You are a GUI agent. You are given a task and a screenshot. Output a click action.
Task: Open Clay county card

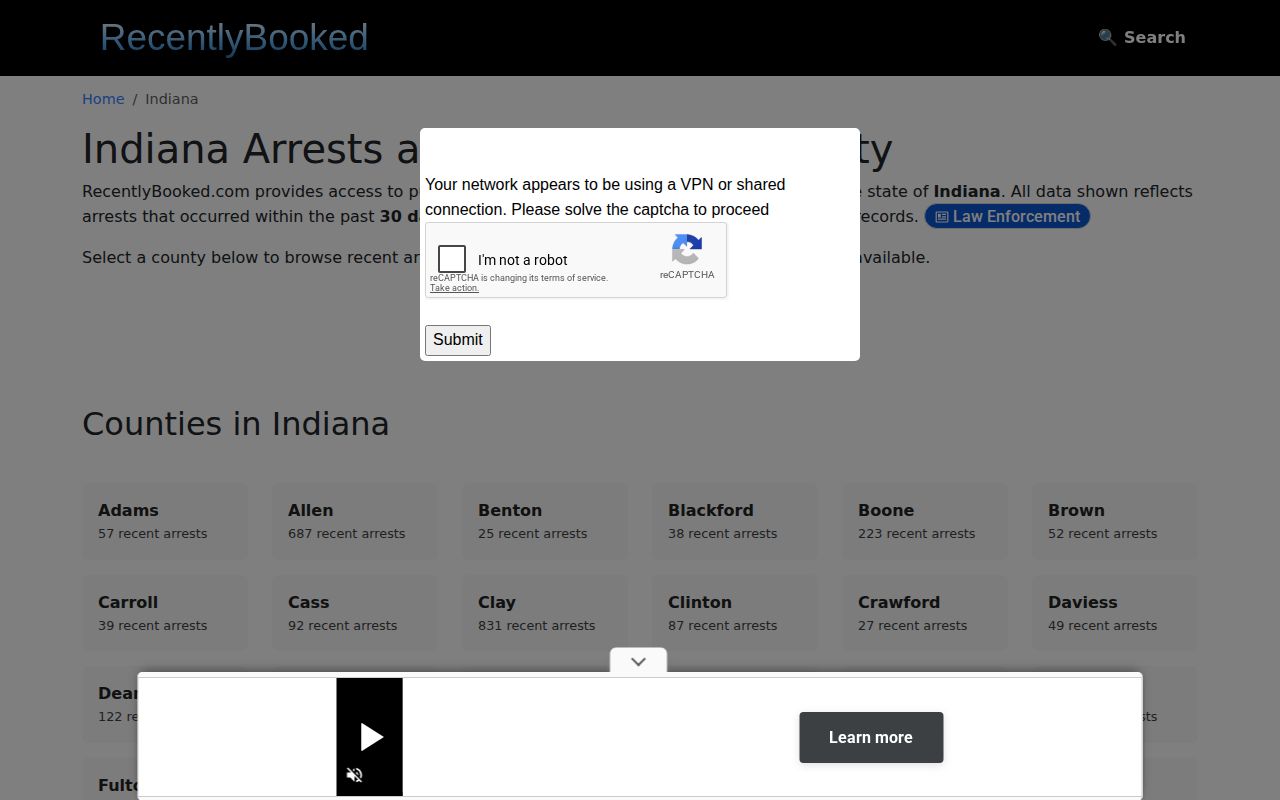click(x=545, y=613)
